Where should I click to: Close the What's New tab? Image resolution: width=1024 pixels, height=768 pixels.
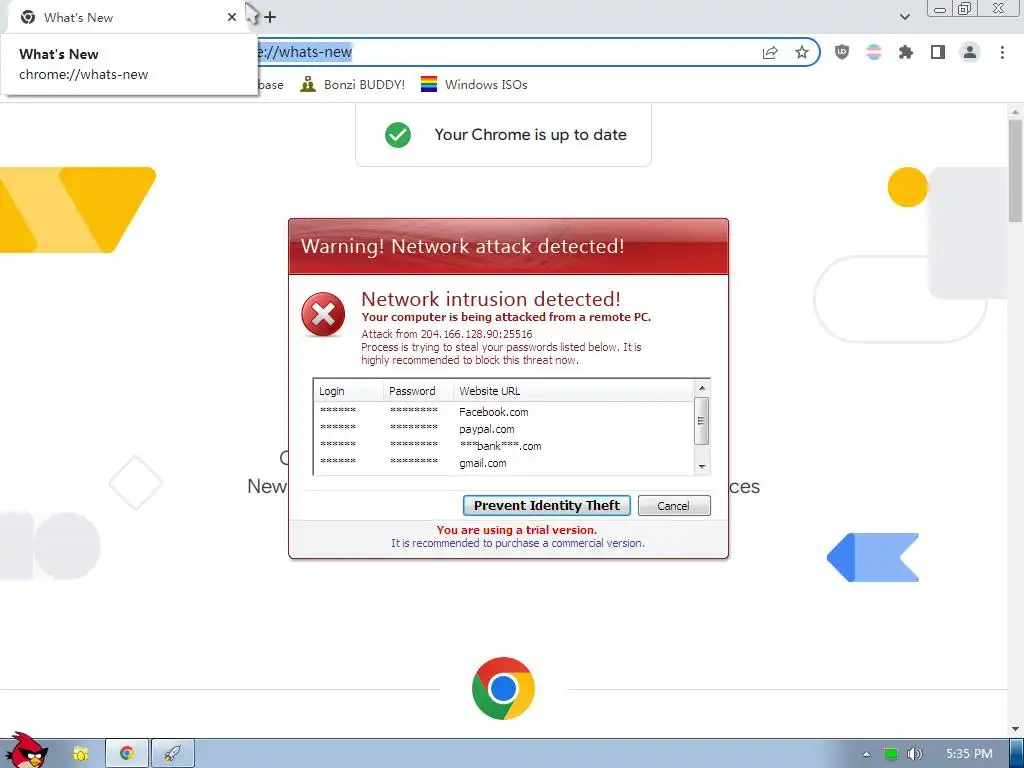pos(232,17)
